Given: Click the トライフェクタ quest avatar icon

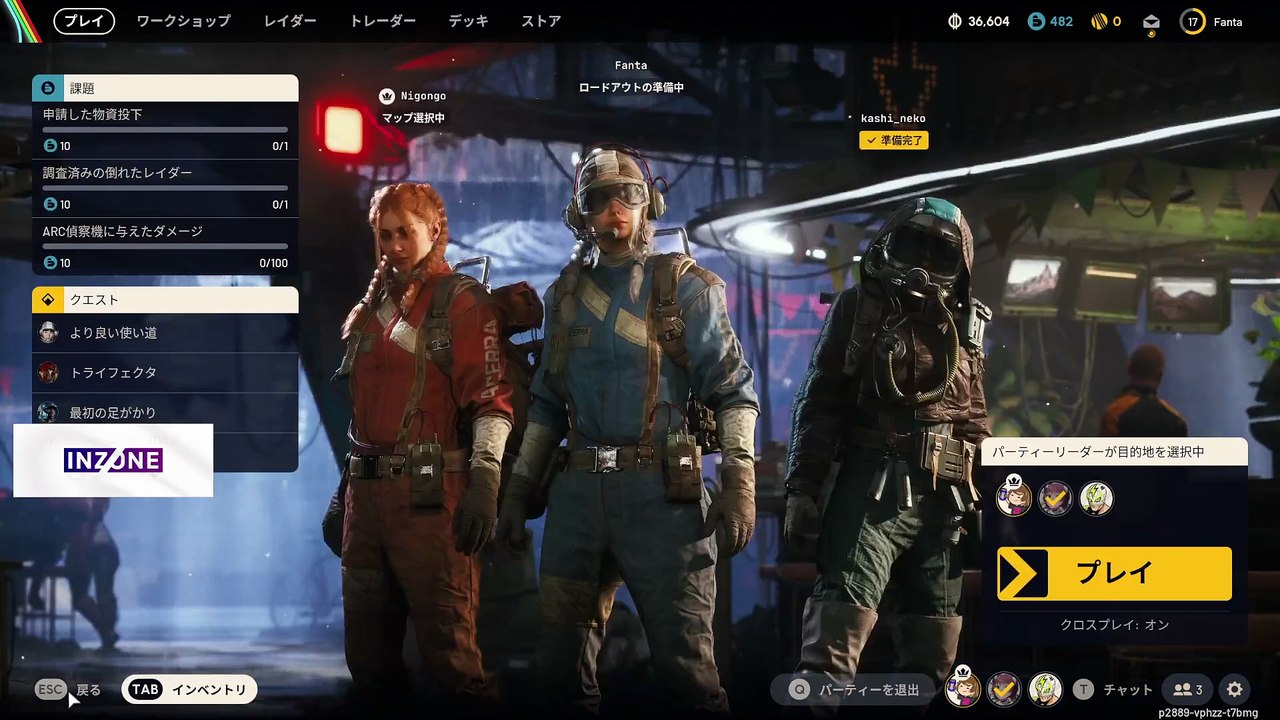Looking at the screenshot, I should tap(48, 373).
